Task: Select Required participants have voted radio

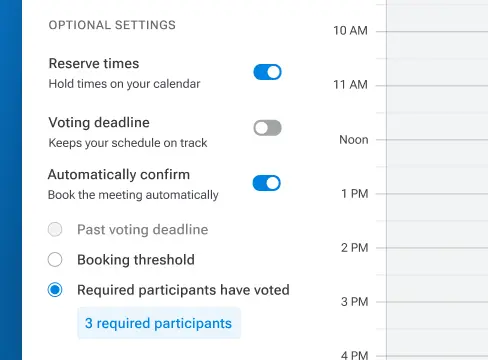Action: click(55, 290)
